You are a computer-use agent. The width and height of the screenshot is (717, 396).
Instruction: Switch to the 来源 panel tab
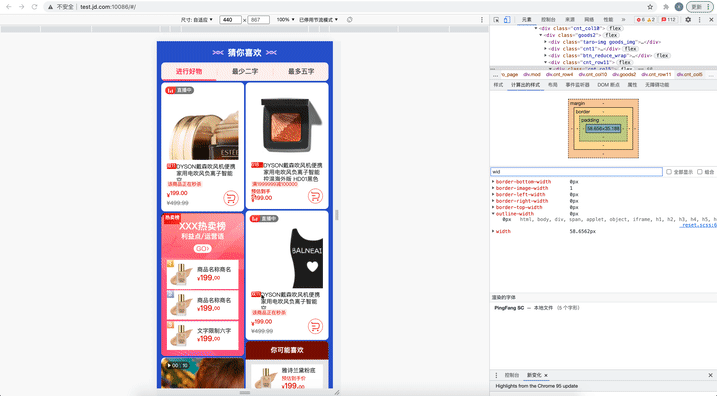[x=570, y=20]
